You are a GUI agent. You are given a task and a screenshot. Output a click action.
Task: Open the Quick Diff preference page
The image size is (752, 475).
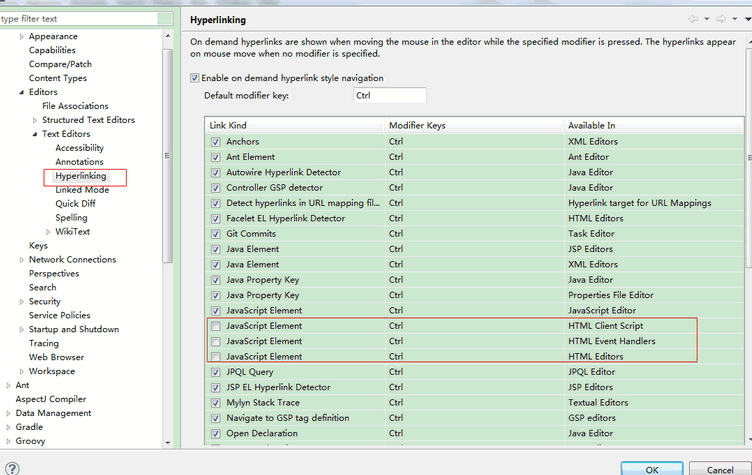[x=75, y=204]
